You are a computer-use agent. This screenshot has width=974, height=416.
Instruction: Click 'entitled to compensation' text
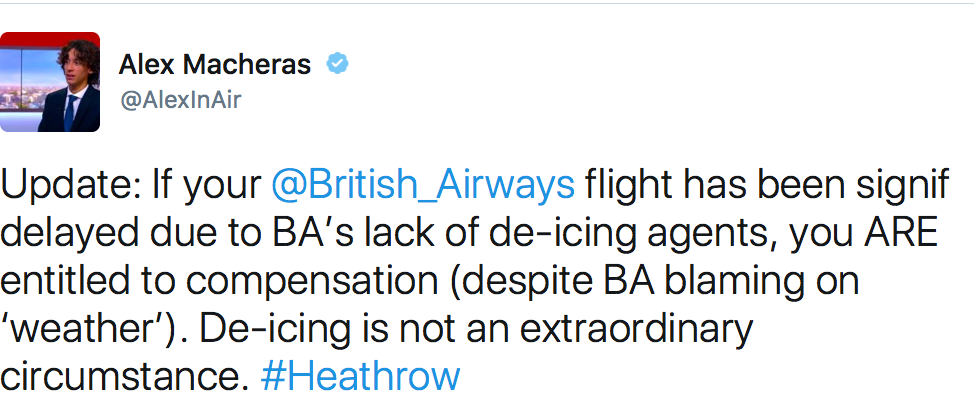219,283
